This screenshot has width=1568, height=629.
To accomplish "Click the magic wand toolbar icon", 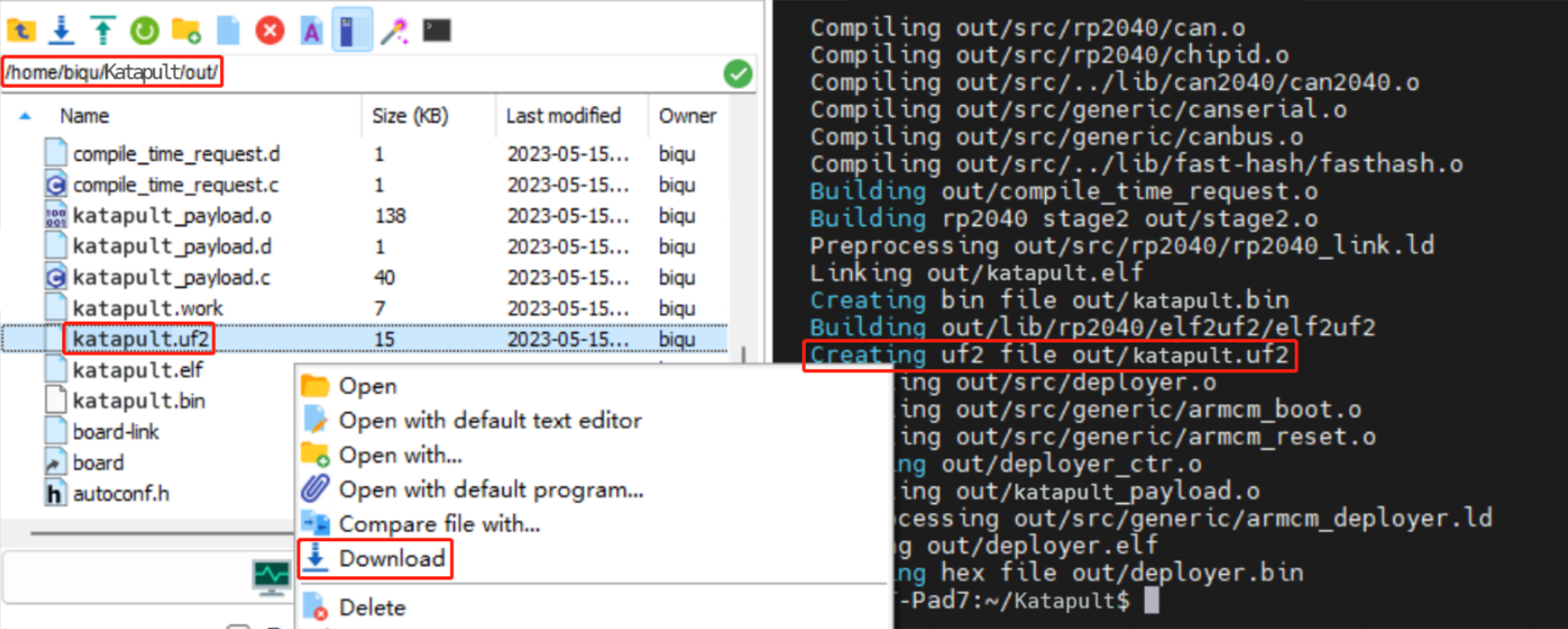I will (394, 31).
